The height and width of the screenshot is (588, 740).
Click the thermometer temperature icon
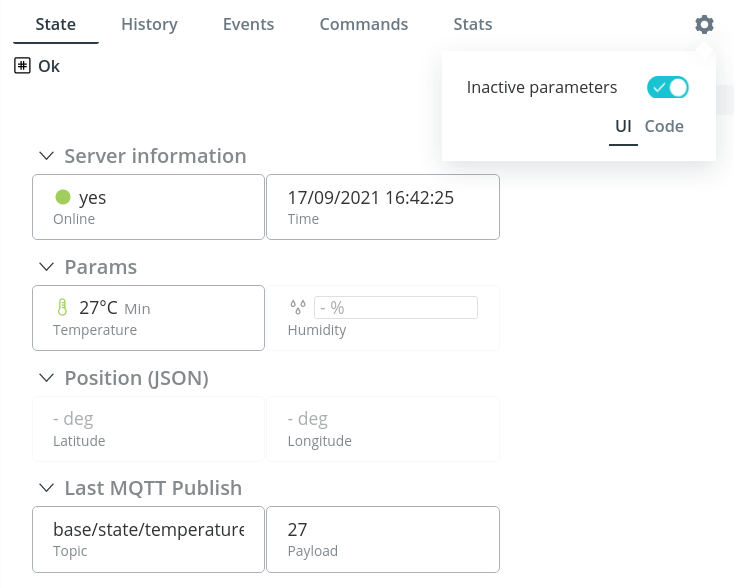62,307
